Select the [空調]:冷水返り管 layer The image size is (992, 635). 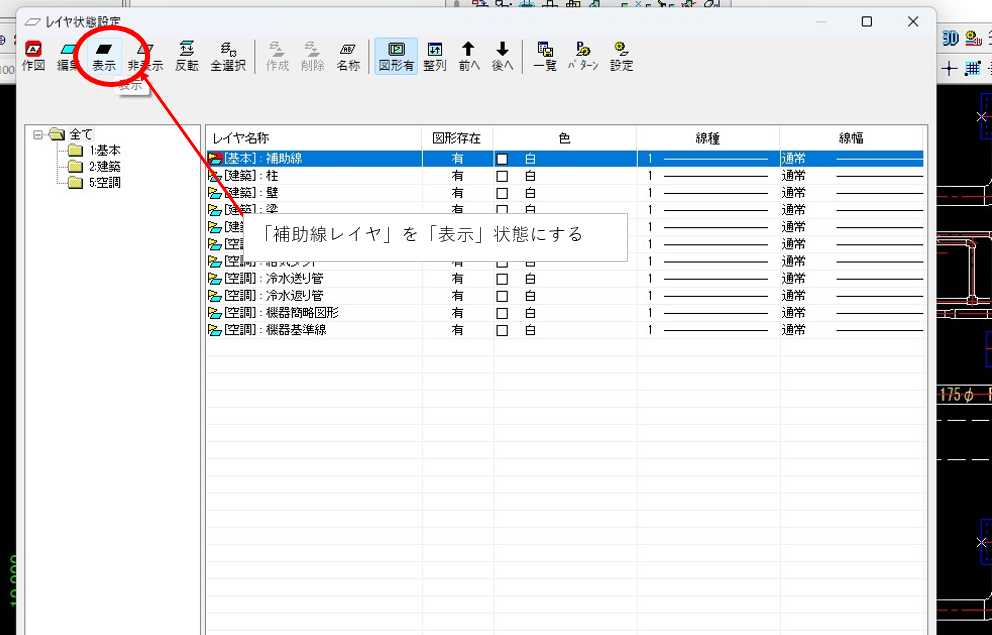(565, 295)
